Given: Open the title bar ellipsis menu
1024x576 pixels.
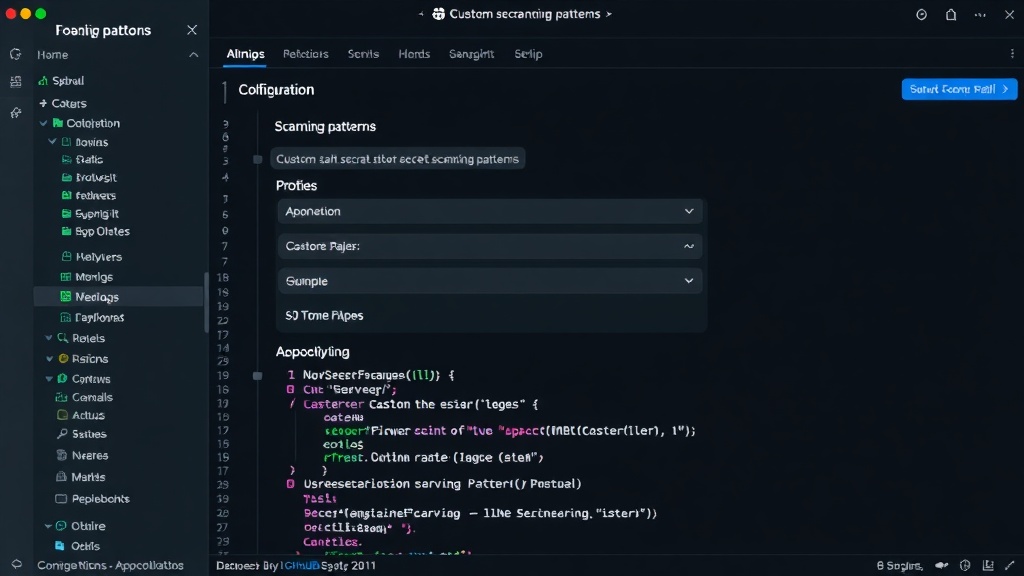Looking at the screenshot, I should [980, 14].
